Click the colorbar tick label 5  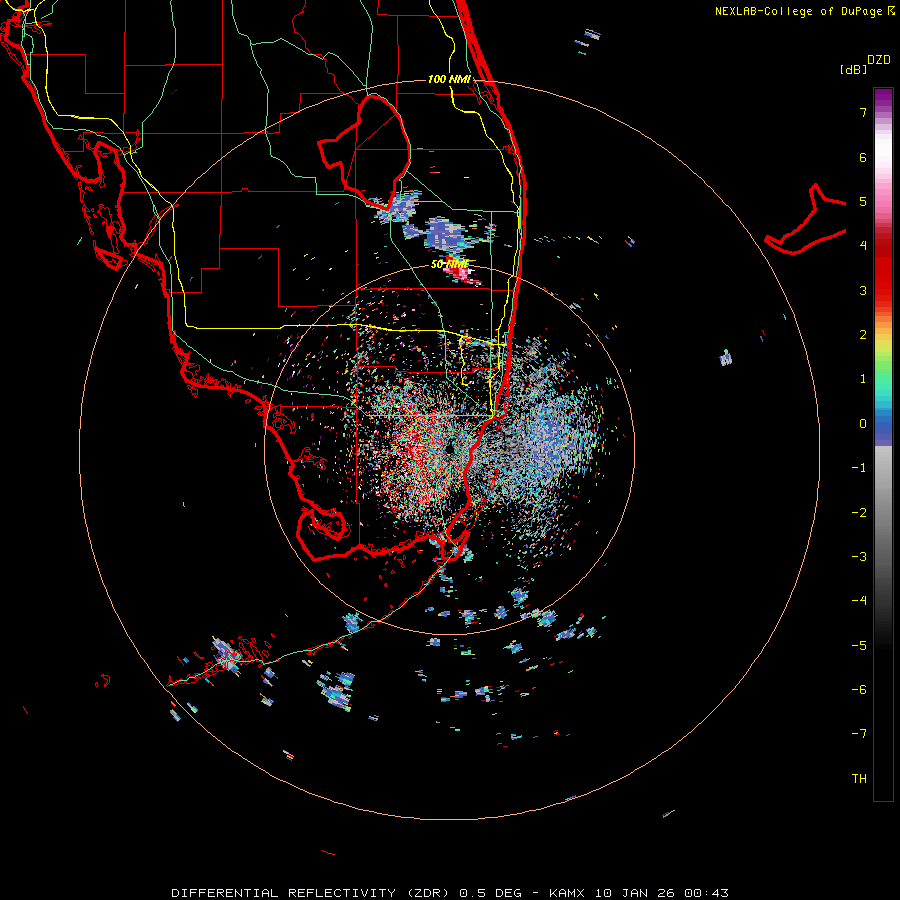(x=863, y=201)
